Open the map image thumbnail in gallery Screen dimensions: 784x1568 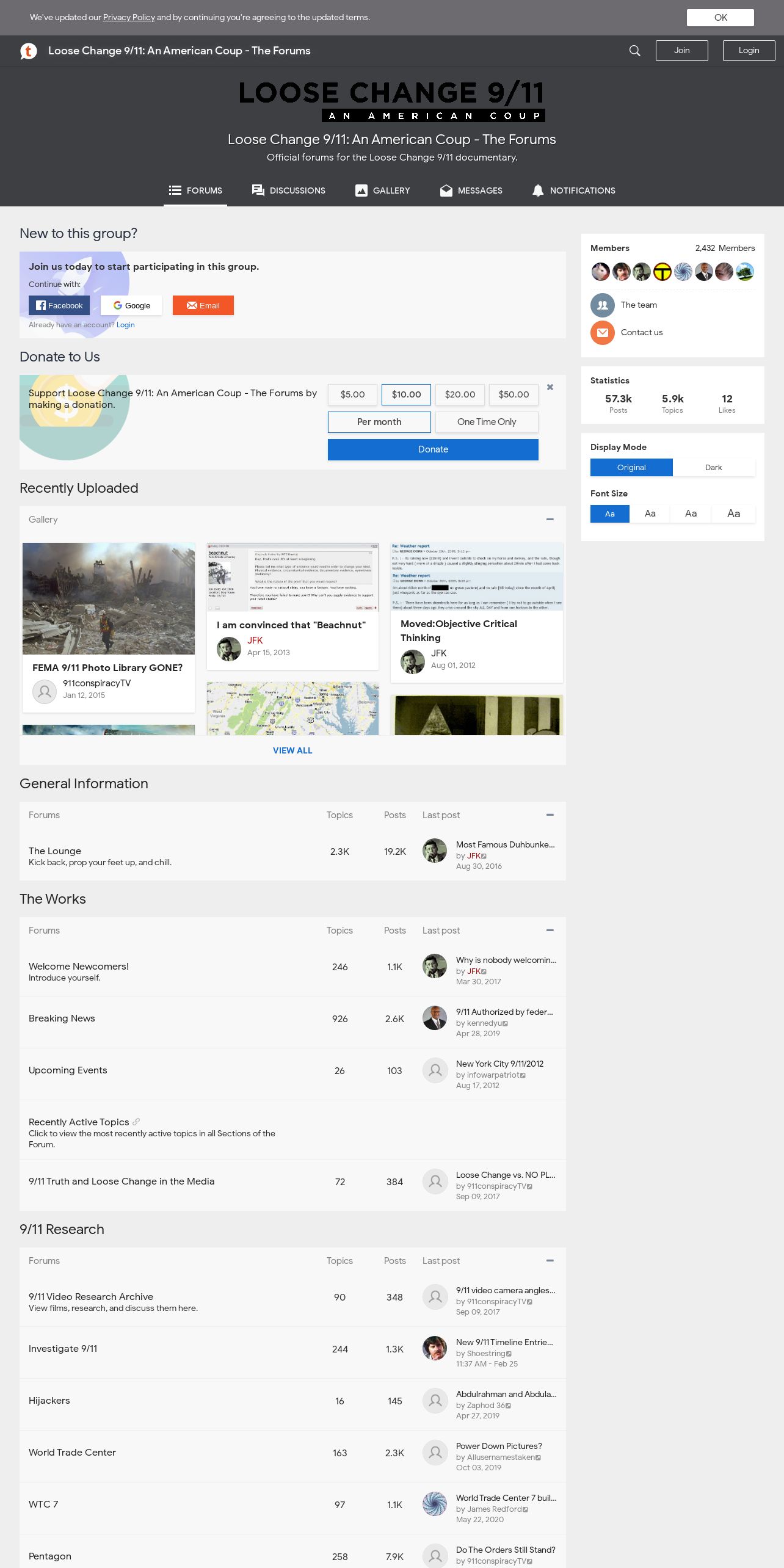click(x=292, y=708)
